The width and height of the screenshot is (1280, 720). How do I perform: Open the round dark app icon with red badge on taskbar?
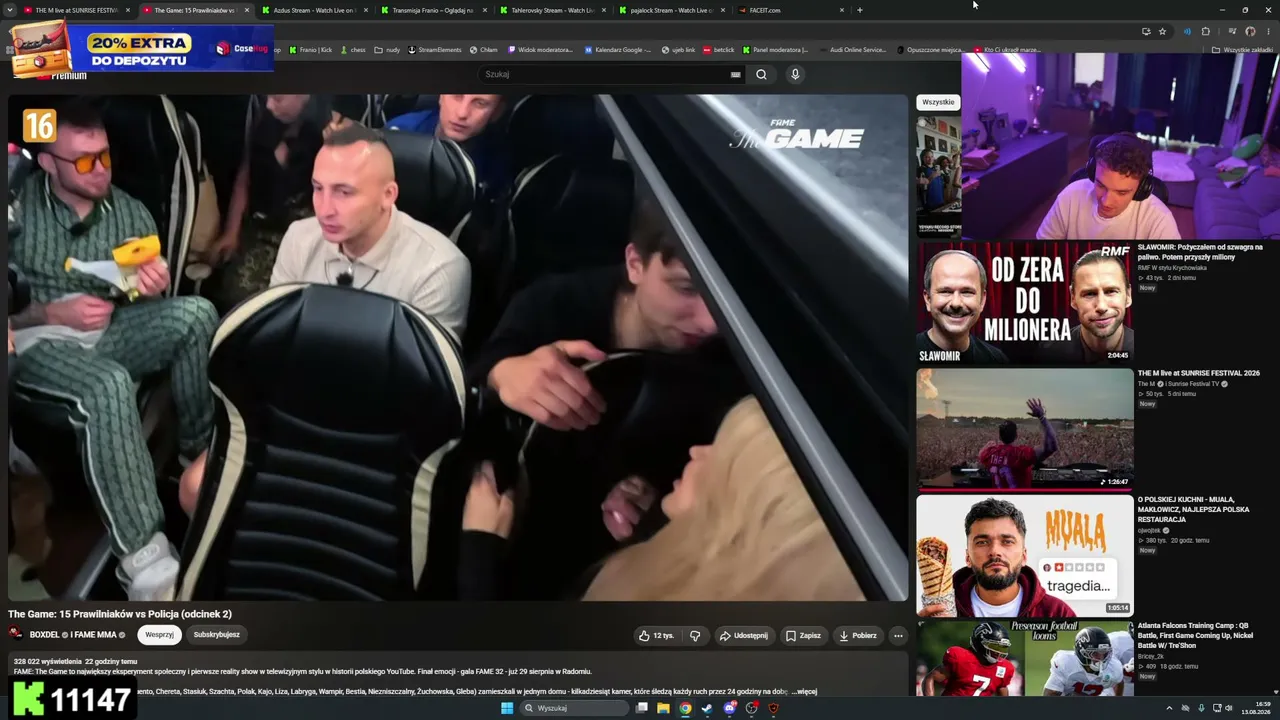(751, 708)
